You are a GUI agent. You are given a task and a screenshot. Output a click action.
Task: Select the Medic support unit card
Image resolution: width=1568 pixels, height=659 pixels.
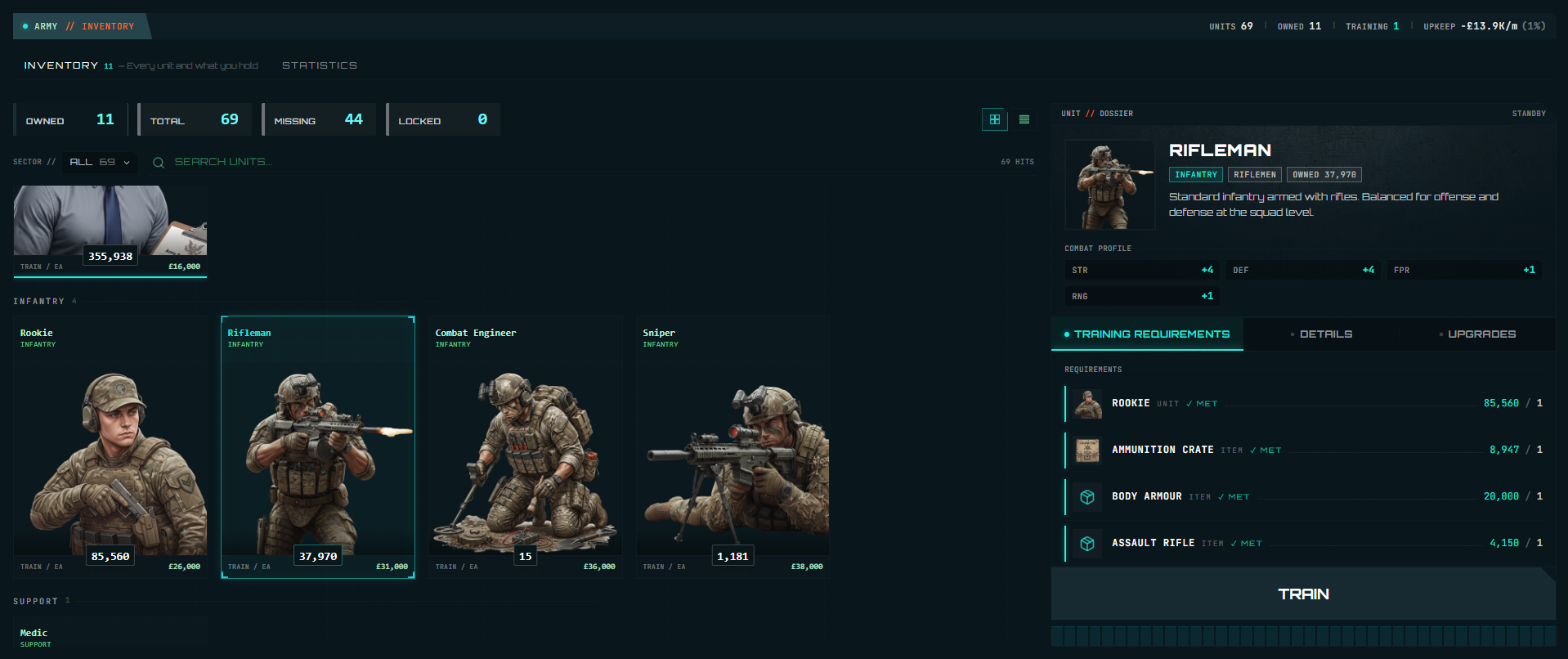pyautogui.click(x=110, y=633)
